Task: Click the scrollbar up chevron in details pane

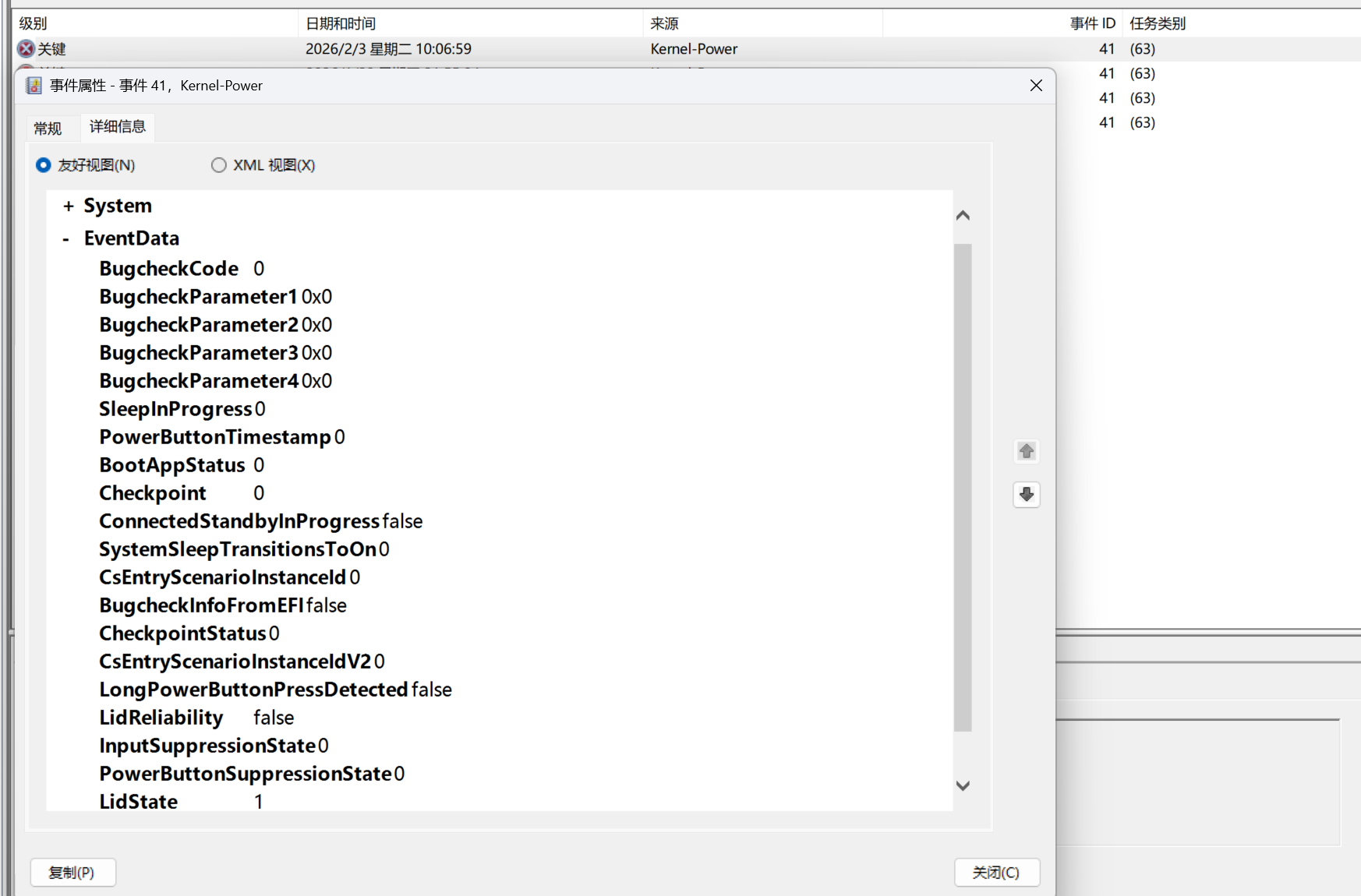Action: 963,216
